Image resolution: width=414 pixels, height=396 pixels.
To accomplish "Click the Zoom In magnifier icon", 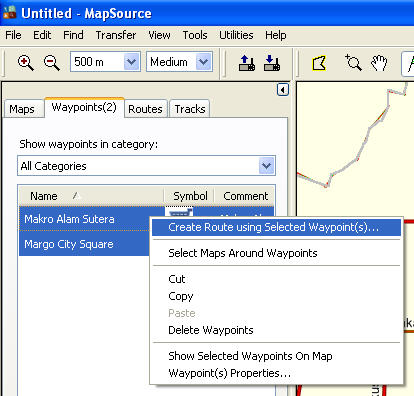I will (x=26, y=63).
